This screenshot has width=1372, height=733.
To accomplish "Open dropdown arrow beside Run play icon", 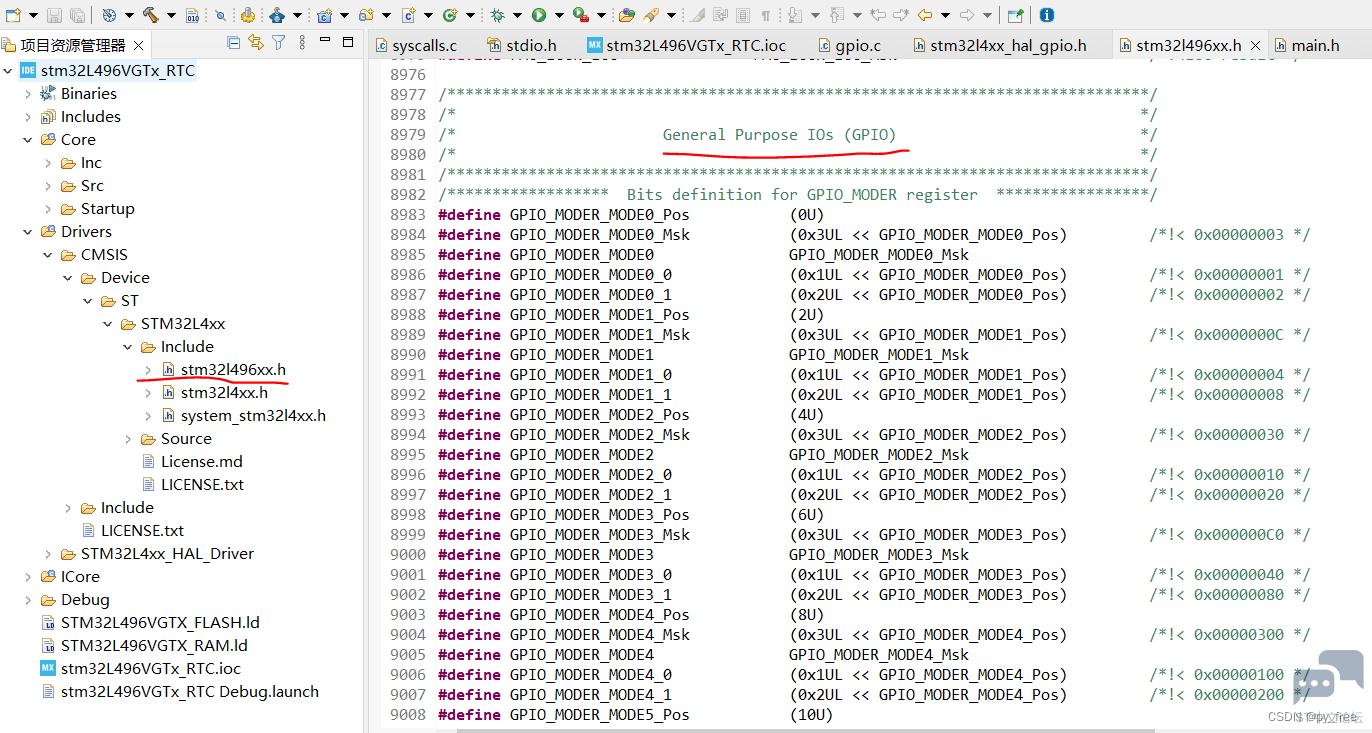I will coord(558,16).
